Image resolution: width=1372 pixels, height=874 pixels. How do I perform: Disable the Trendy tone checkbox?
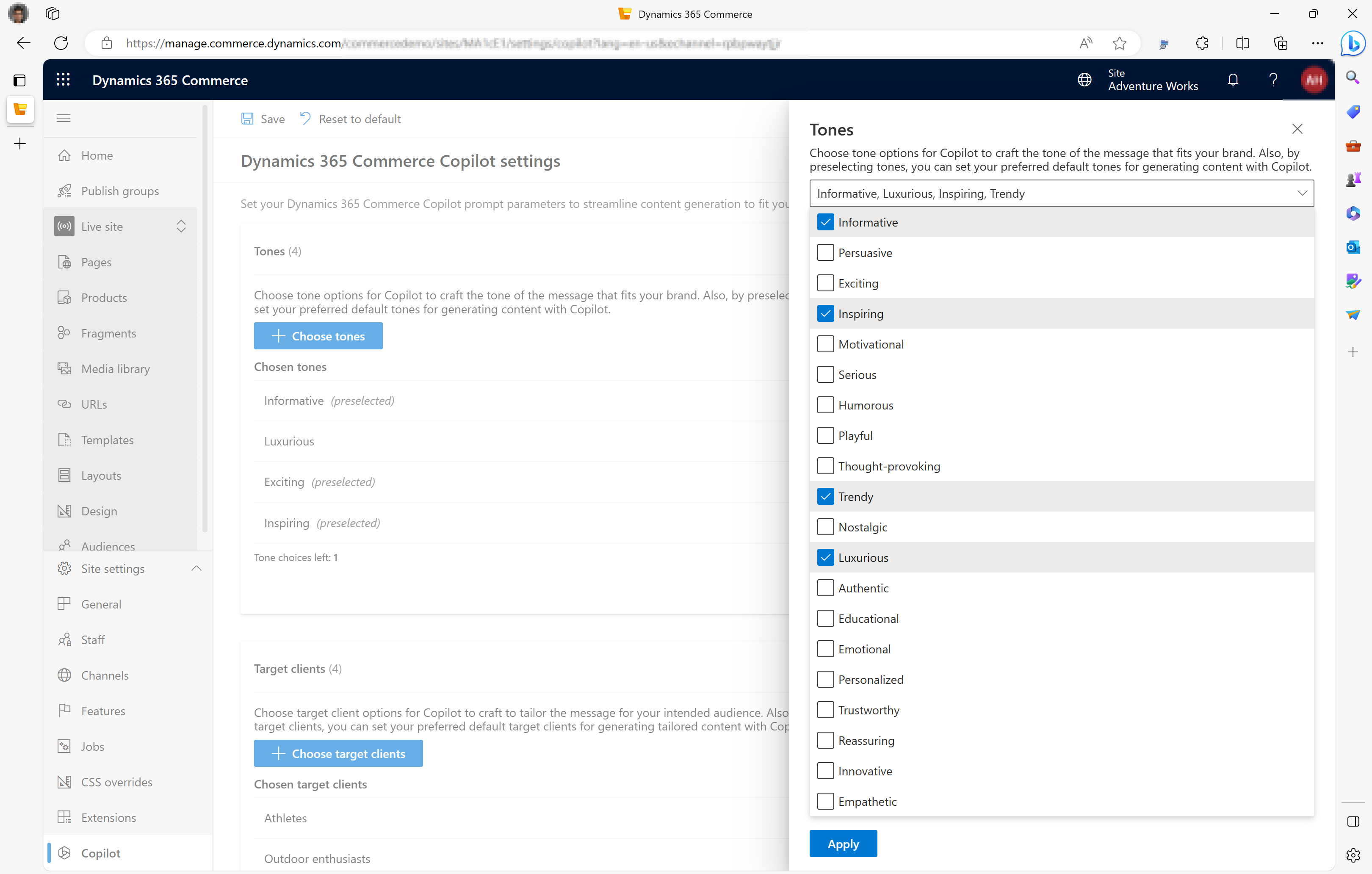click(825, 496)
